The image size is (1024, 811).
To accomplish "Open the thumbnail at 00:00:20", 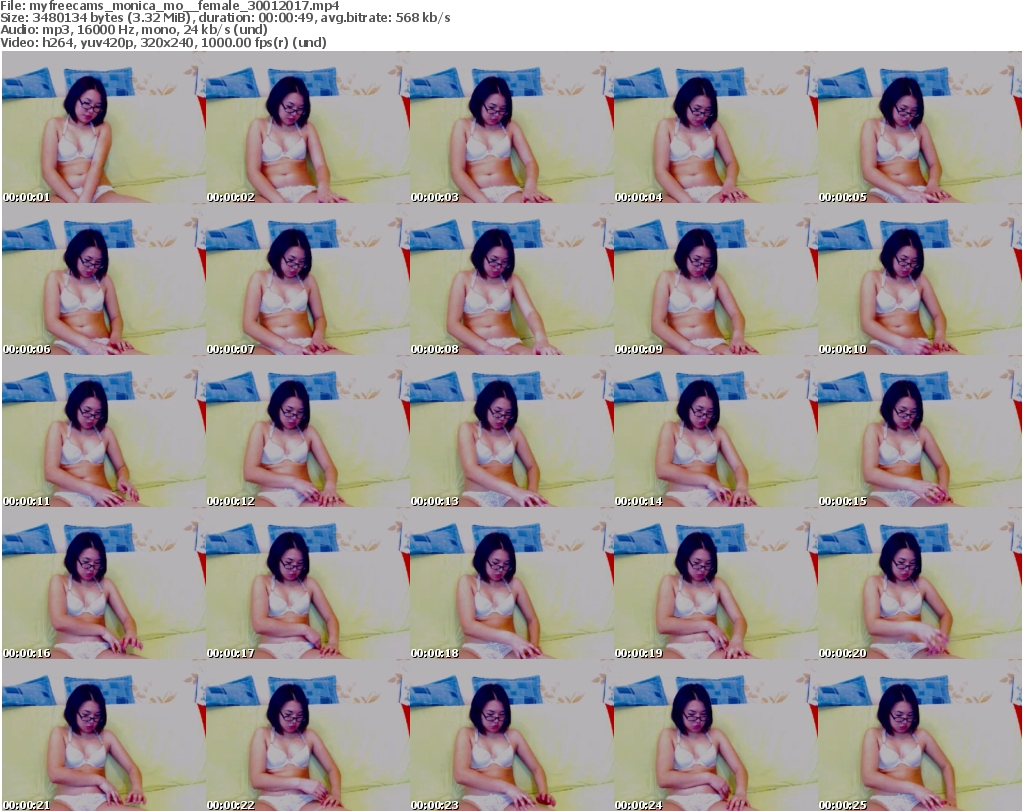I will tap(920, 584).
